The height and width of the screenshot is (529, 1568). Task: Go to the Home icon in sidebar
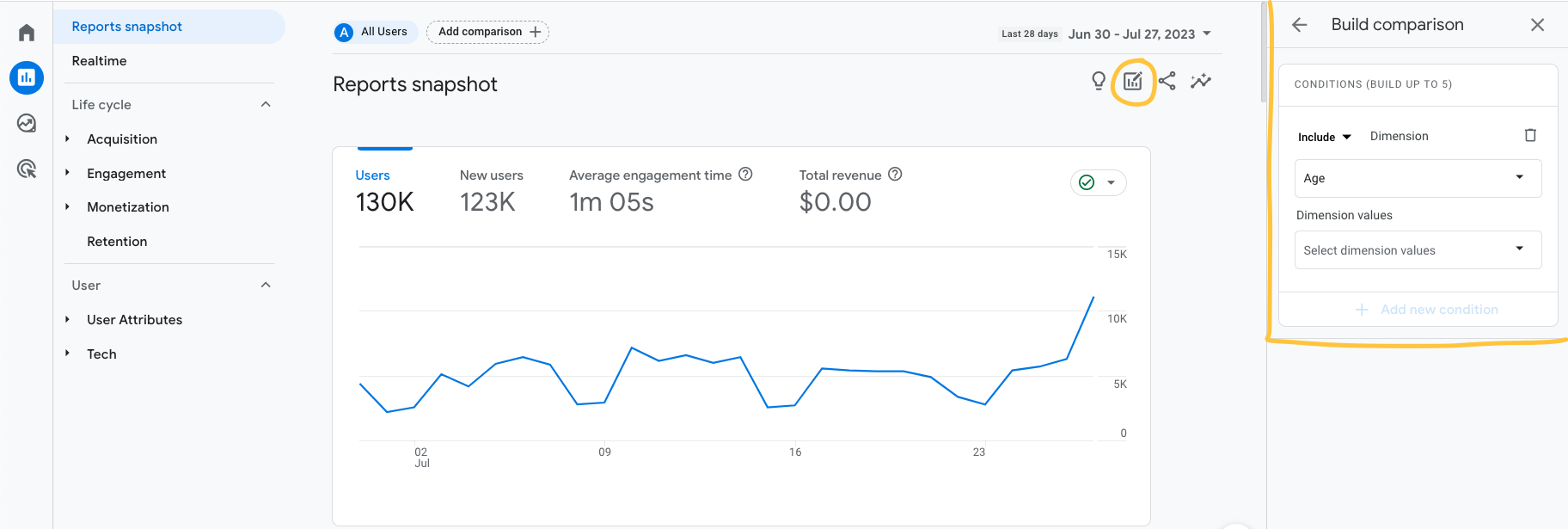pyautogui.click(x=27, y=33)
